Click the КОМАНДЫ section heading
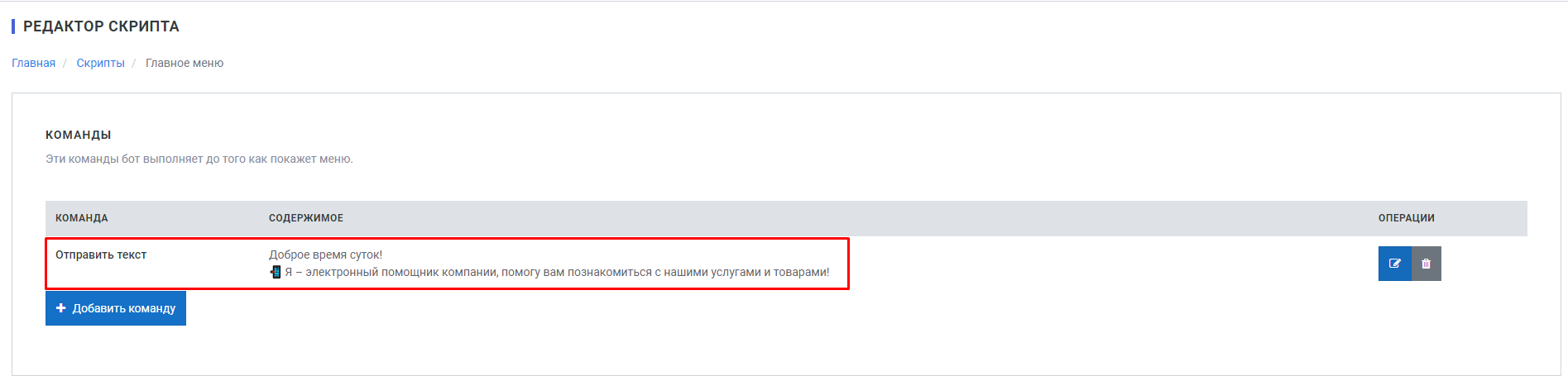This screenshot has height=376, width=1568. [79, 135]
